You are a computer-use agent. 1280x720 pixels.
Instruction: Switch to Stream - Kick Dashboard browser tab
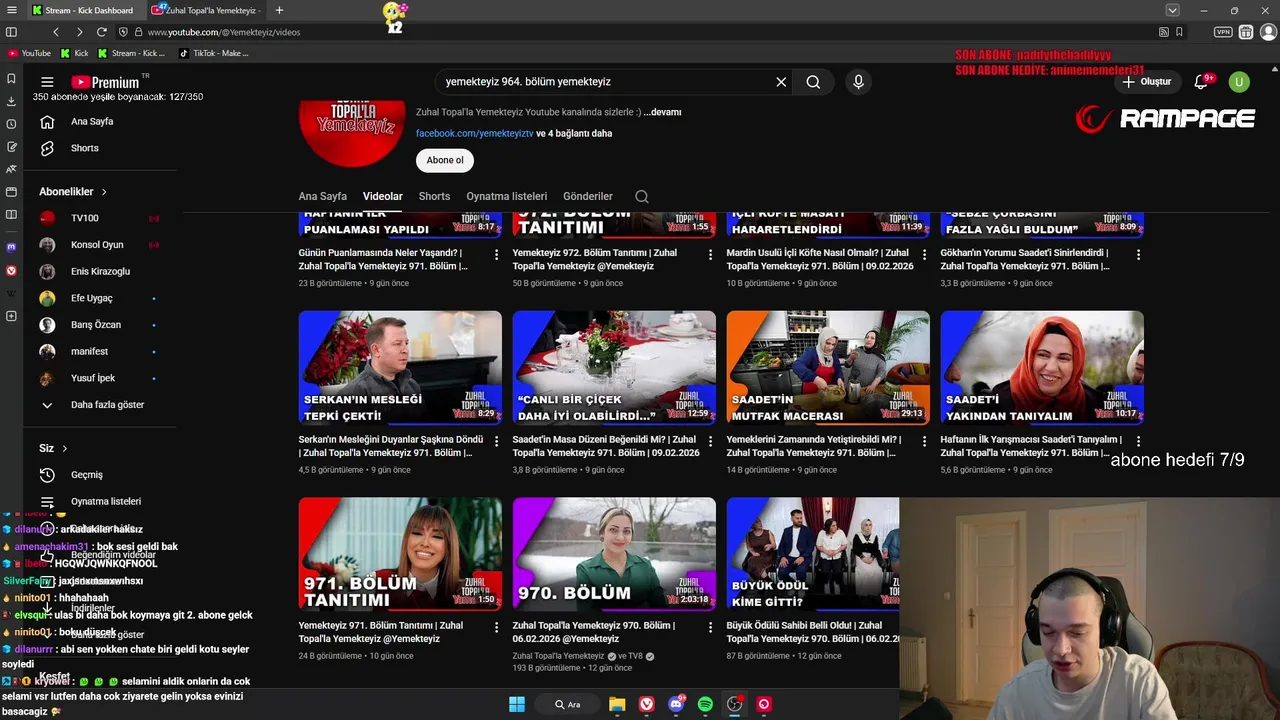[x=84, y=10]
